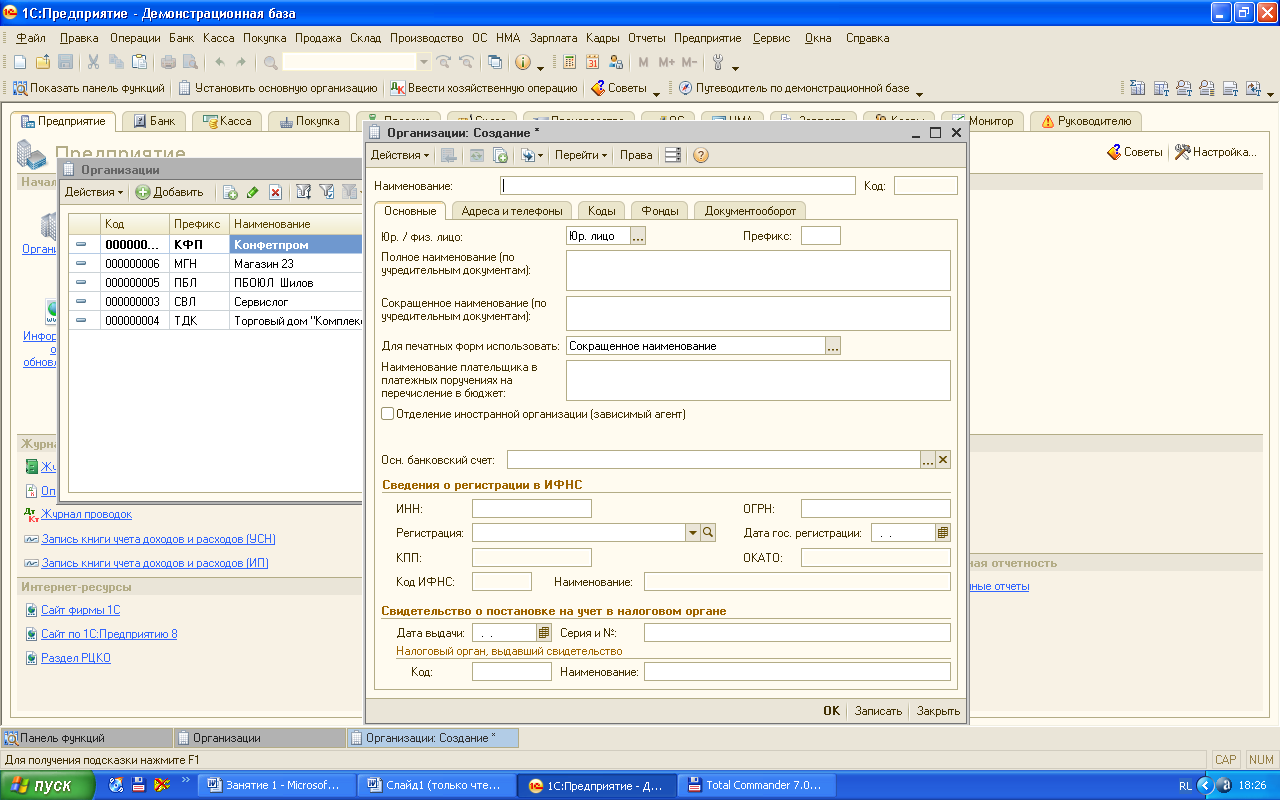The height and width of the screenshot is (800, 1280).
Task: Click the OK button in creation form
Action: [832, 711]
